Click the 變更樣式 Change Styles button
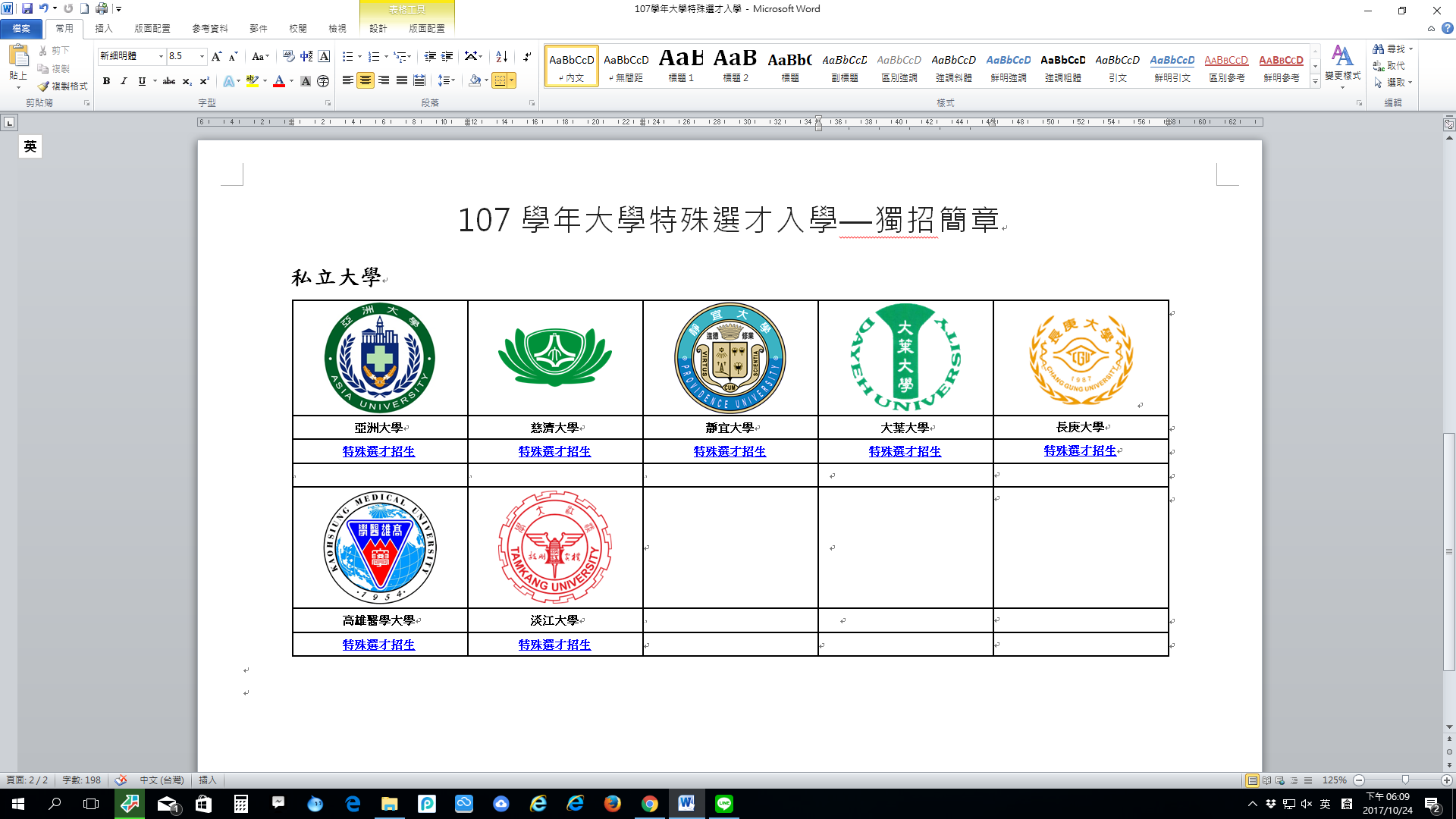The height and width of the screenshot is (819, 1456). pos(1342,65)
